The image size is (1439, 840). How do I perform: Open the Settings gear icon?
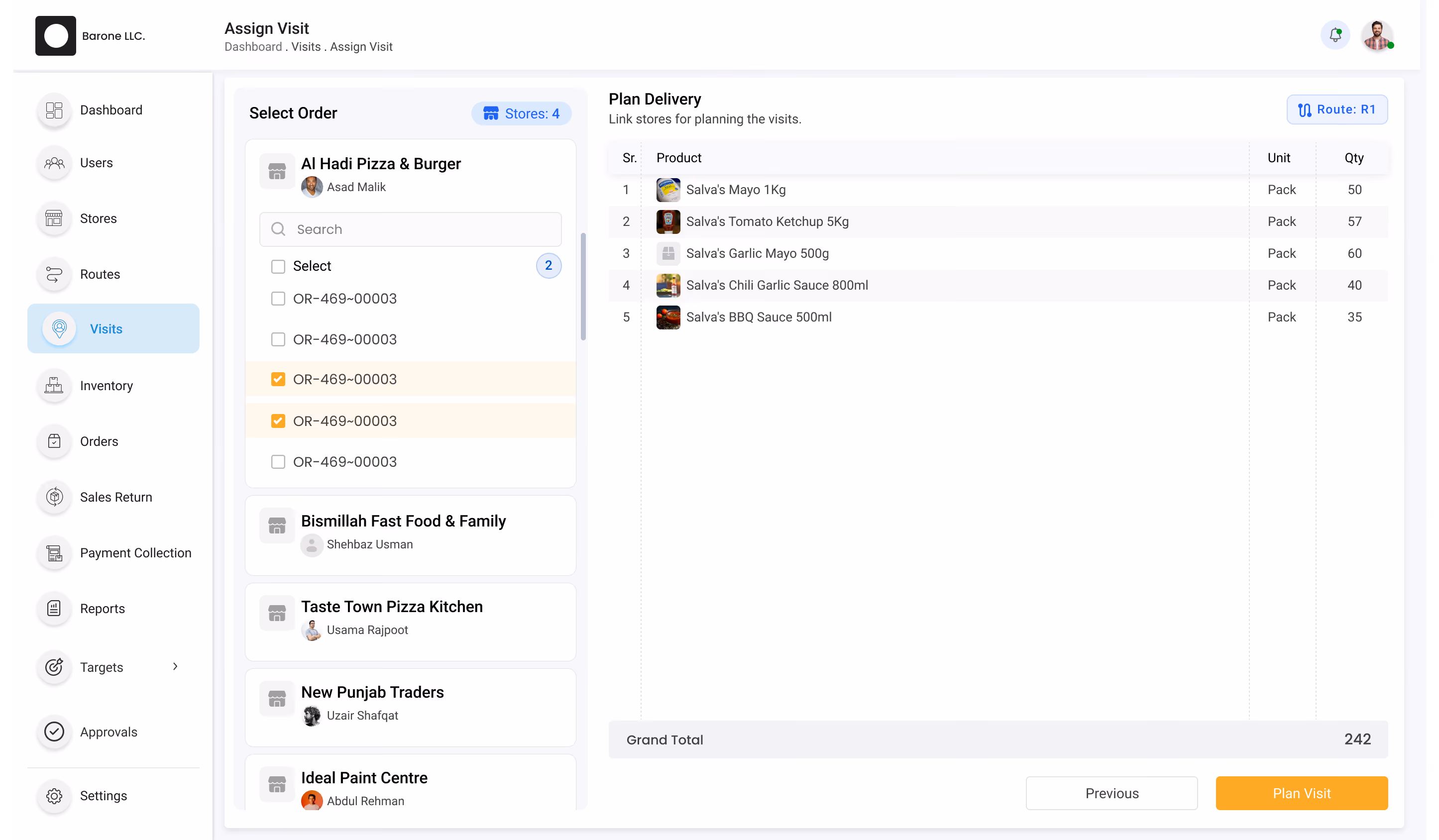[54, 796]
